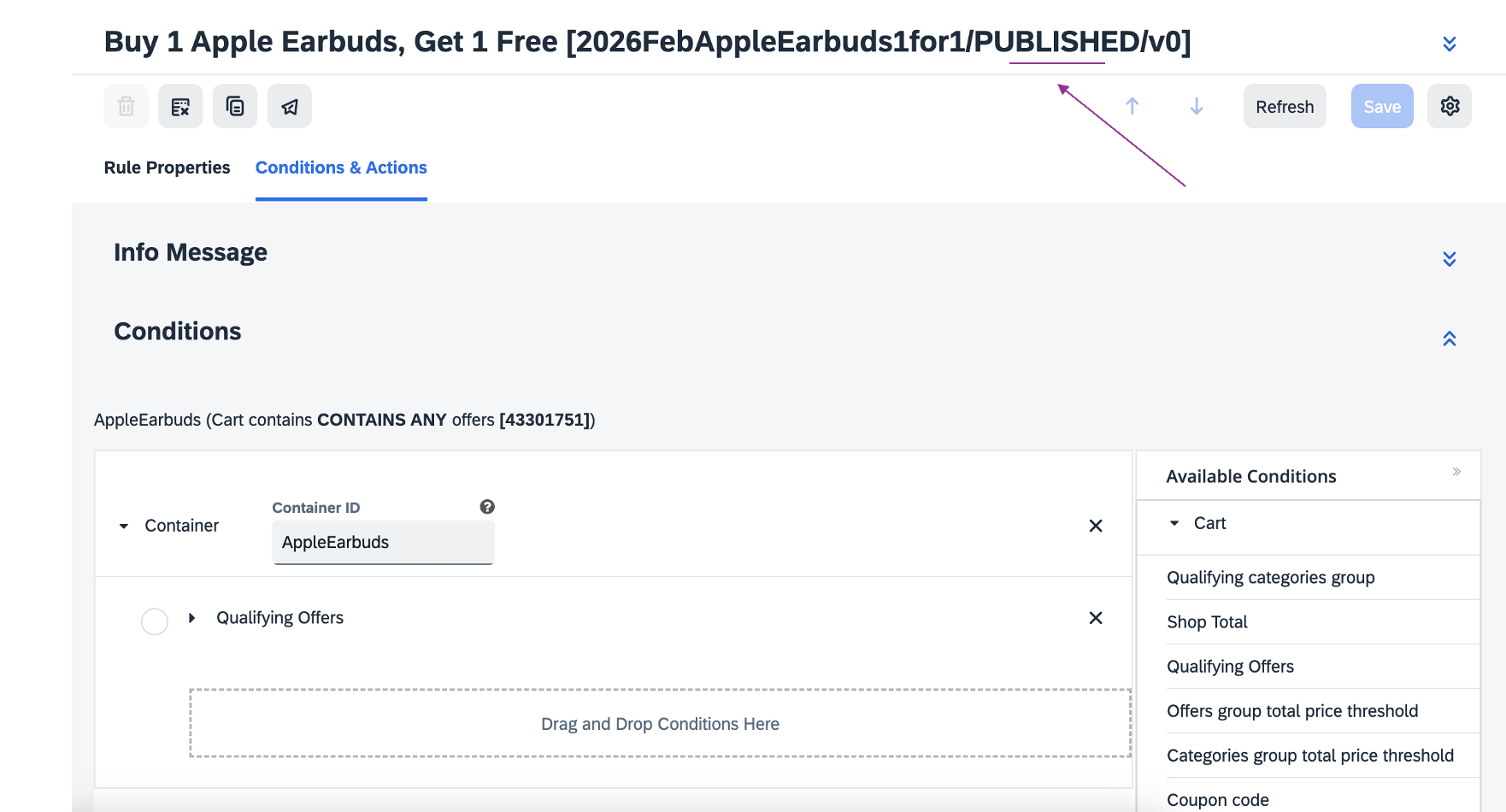Expand the Qualifying Offers condition arrow

(x=192, y=618)
